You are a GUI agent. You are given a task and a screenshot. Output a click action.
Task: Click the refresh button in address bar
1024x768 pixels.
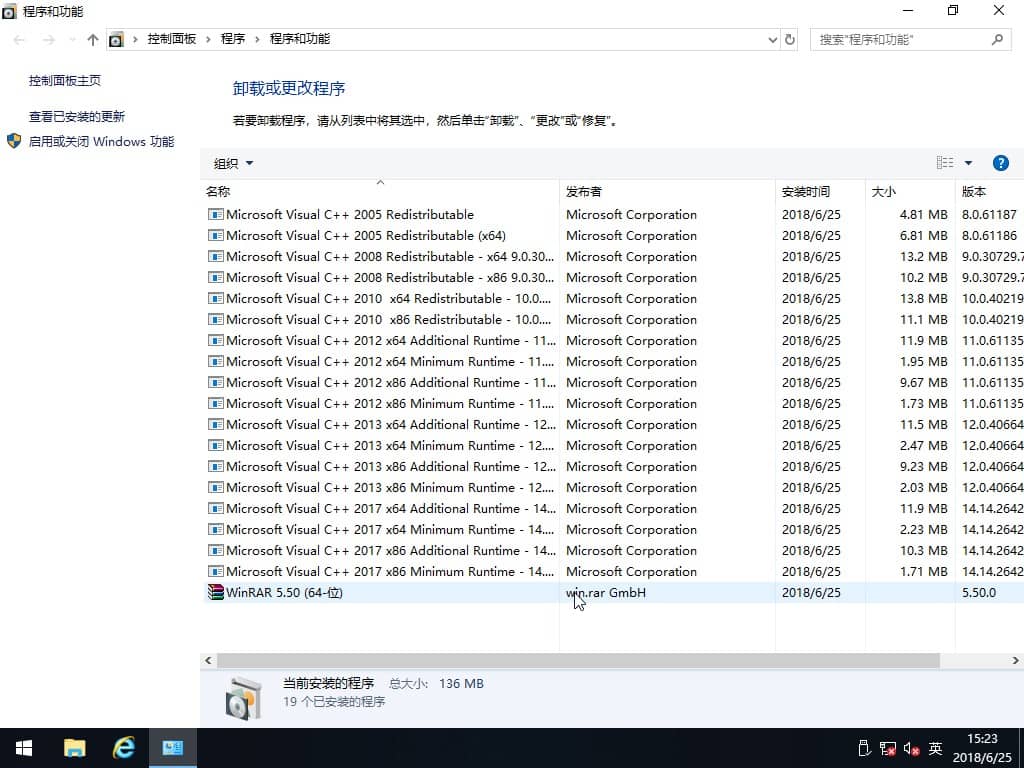click(x=790, y=39)
